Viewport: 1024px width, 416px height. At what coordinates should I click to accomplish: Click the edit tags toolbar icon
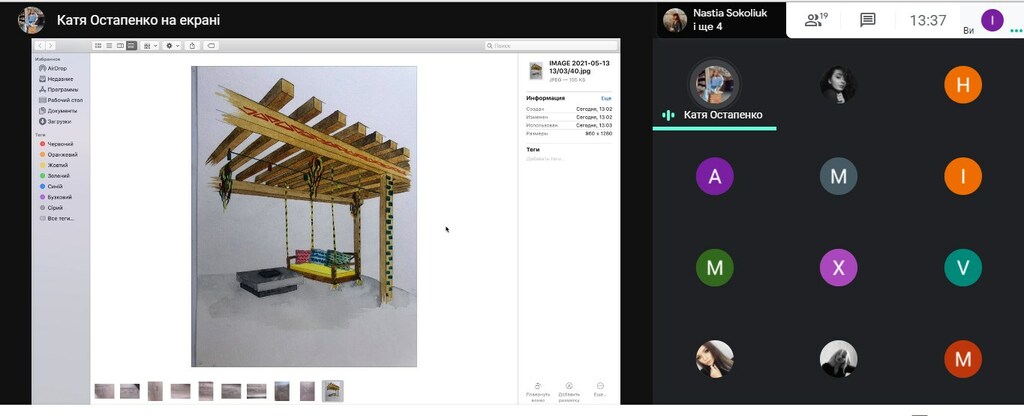pyautogui.click(x=210, y=46)
